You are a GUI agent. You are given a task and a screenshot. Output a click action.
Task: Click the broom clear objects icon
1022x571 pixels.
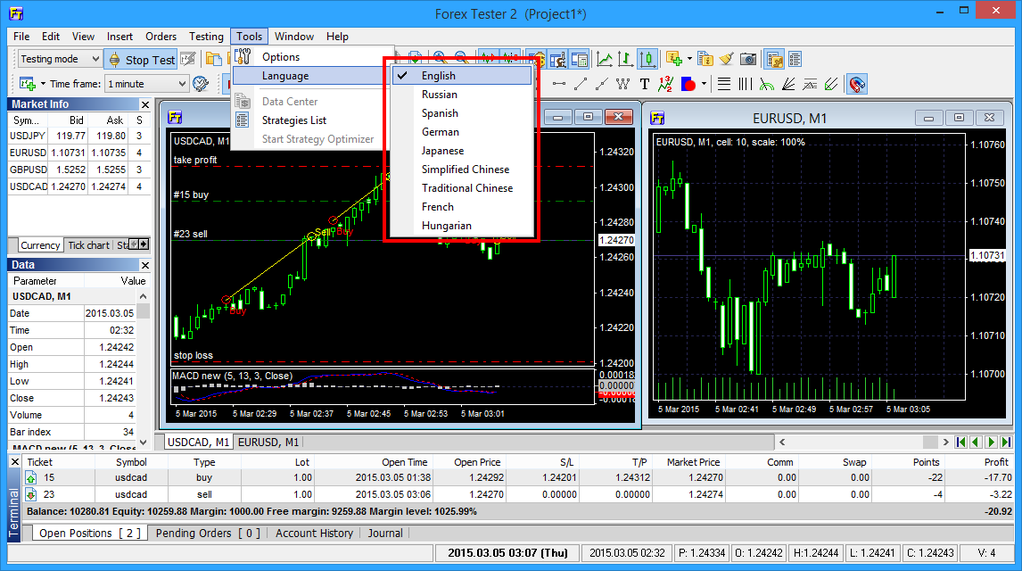pos(726,59)
